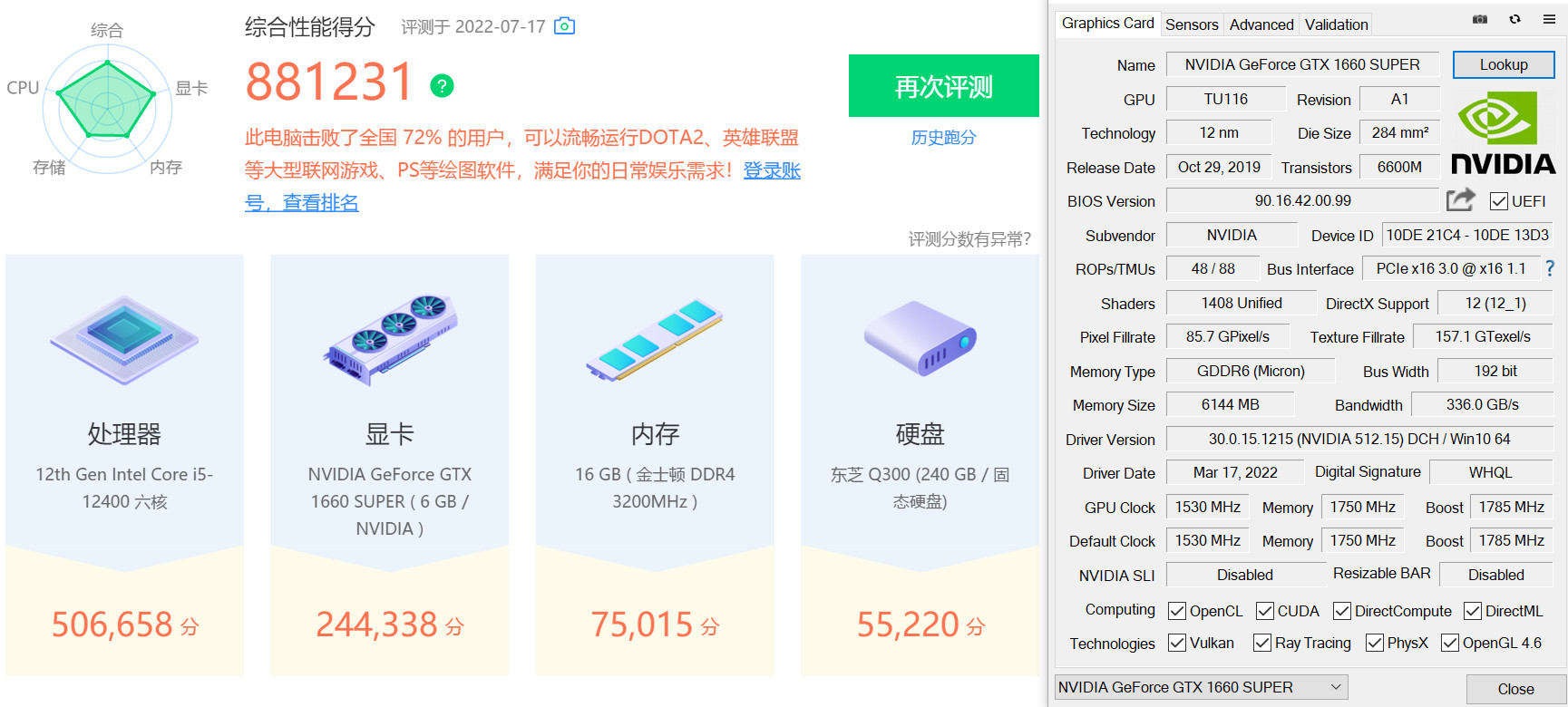Click the GPU Clock 1530 MHz field
The image size is (1568, 707).
tap(1208, 507)
